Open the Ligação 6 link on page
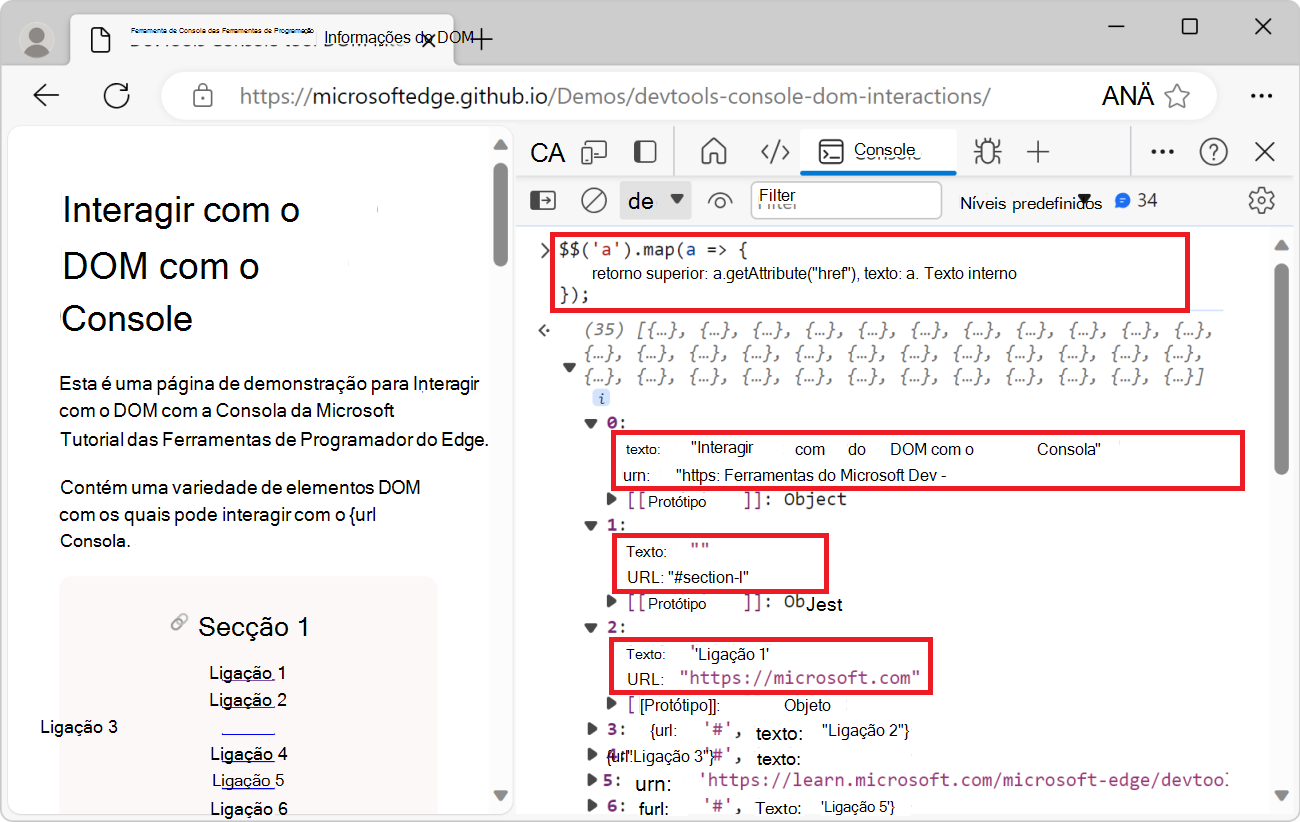Screen dimensions: 1300x822 249,808
